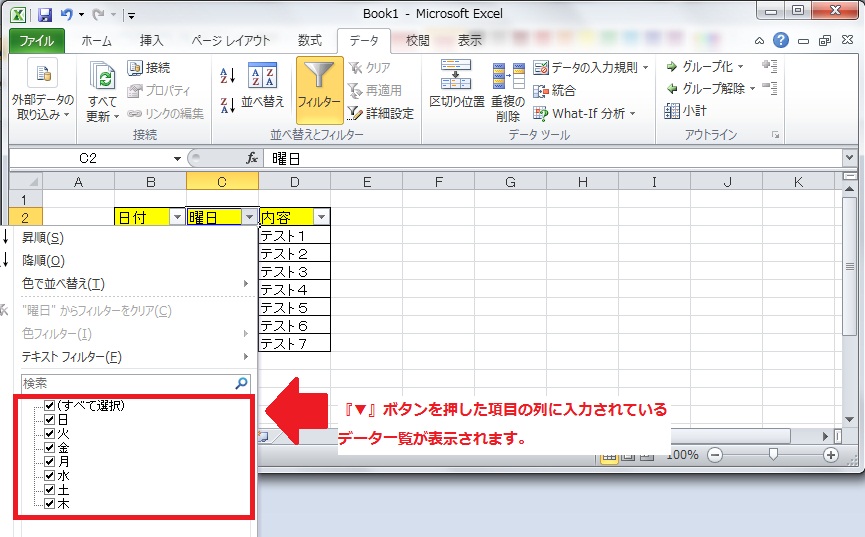Switch to the ページ レイアウト tab
The width and height of the screenshot is (865, 537).
pos(231,41)
